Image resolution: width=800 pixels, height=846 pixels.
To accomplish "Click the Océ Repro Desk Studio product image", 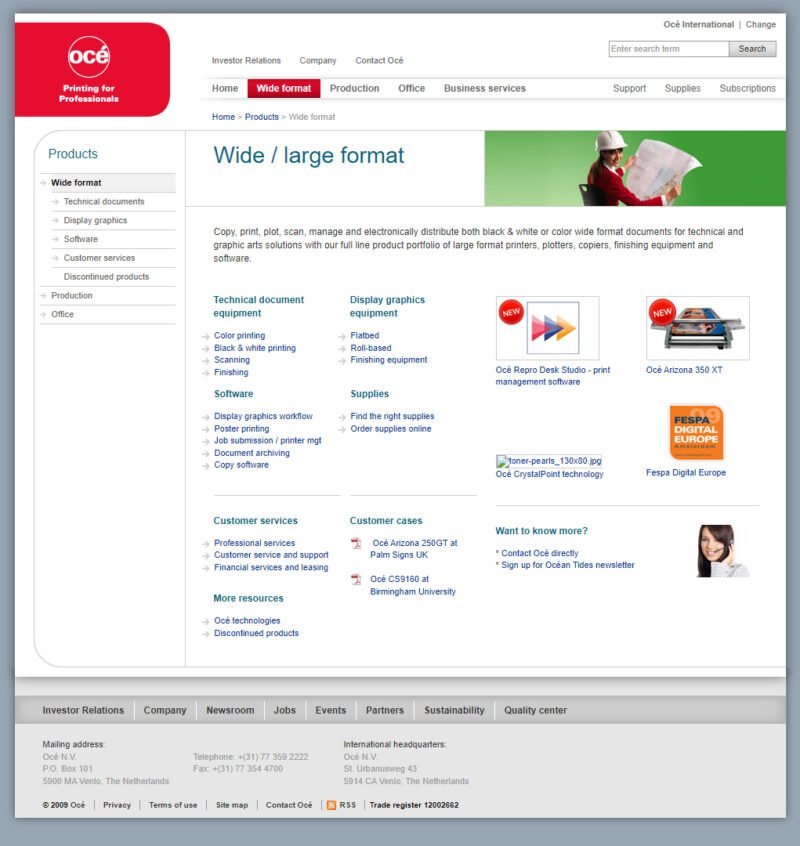I will (x=547, y=328).
